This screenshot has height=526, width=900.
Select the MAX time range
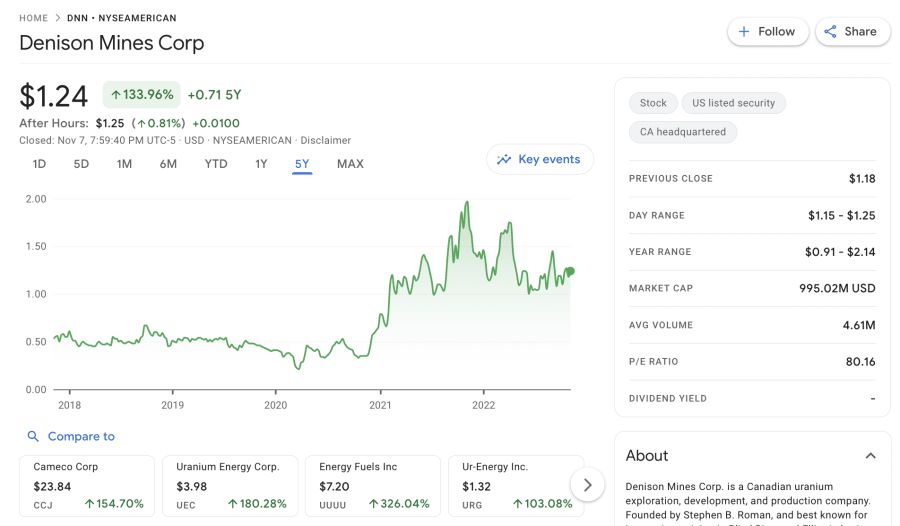[x=350, y=164]
